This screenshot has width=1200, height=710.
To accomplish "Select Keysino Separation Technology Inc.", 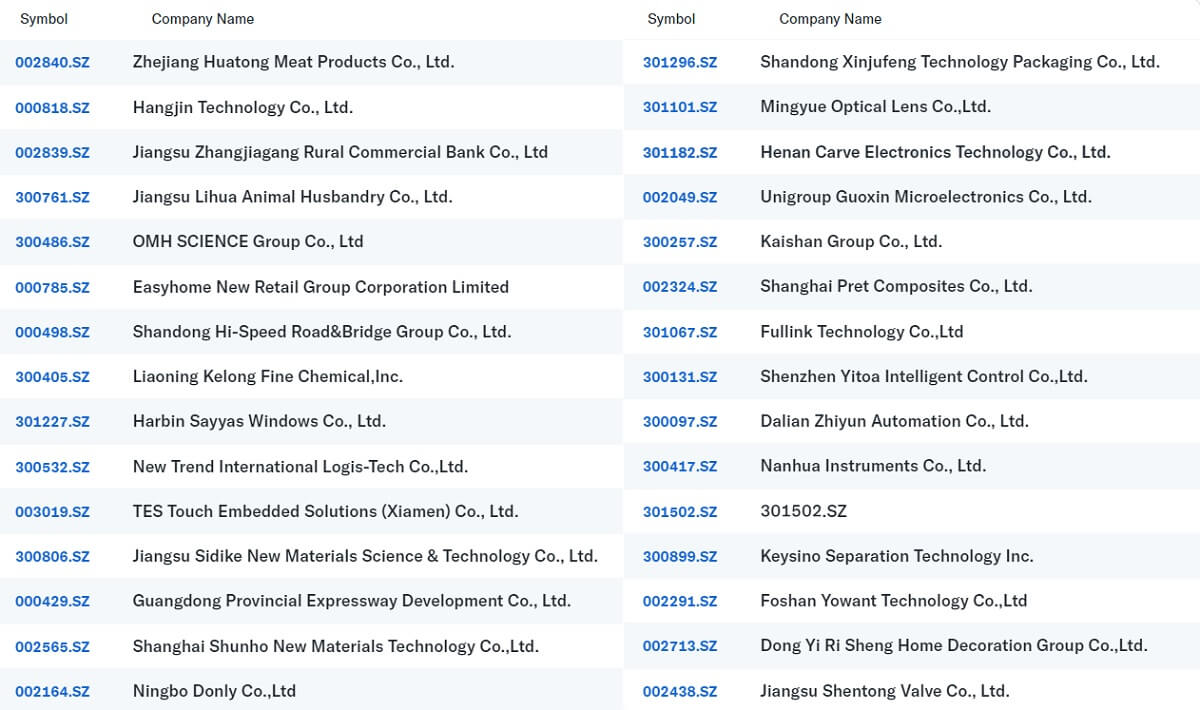I will (897, 556).
